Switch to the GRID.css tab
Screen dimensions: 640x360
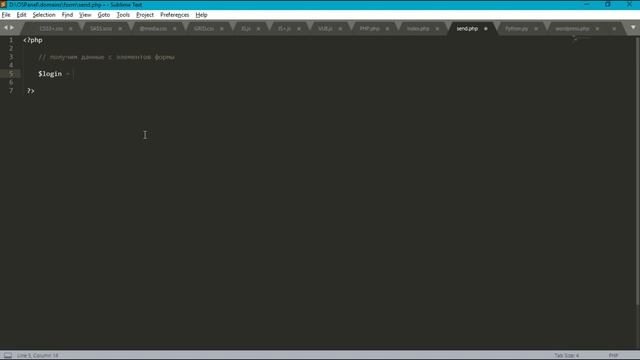tap(204, 29)
